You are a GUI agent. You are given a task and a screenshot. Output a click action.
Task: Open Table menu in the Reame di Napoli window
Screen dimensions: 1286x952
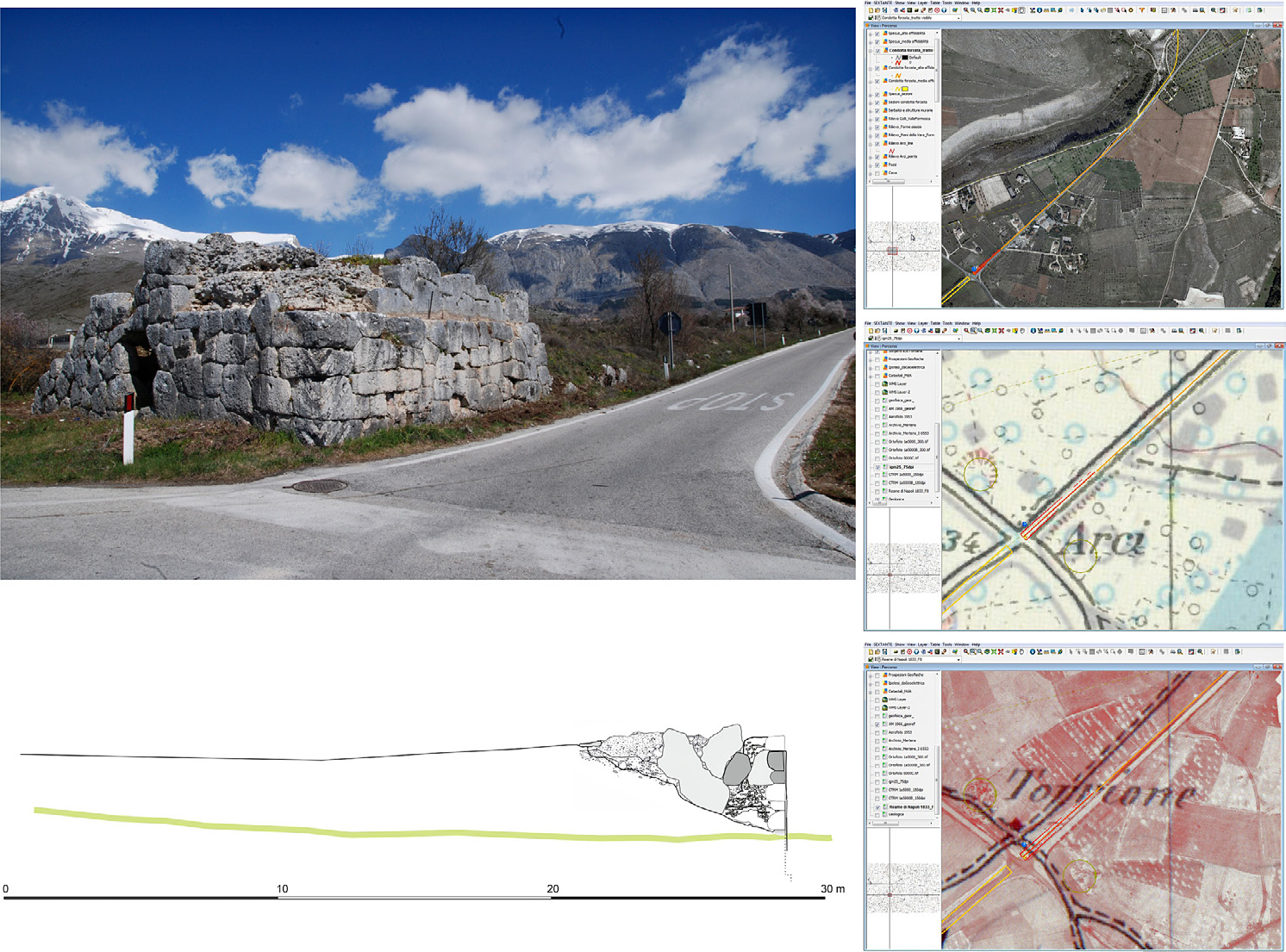pos(935,644)
